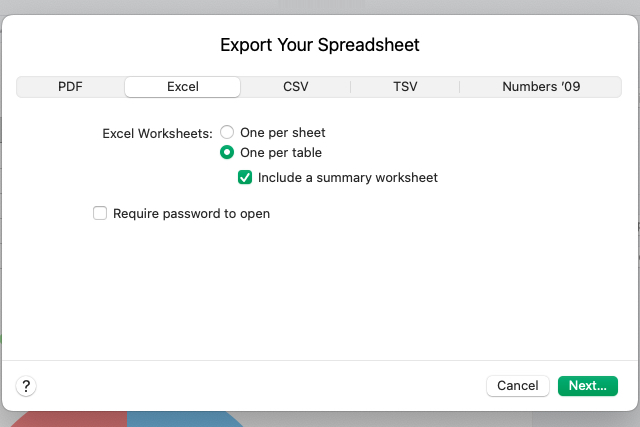This screenshot has width=640, height=427.
Task: Click the "Require password to open" label text
Action: [192, 213]
